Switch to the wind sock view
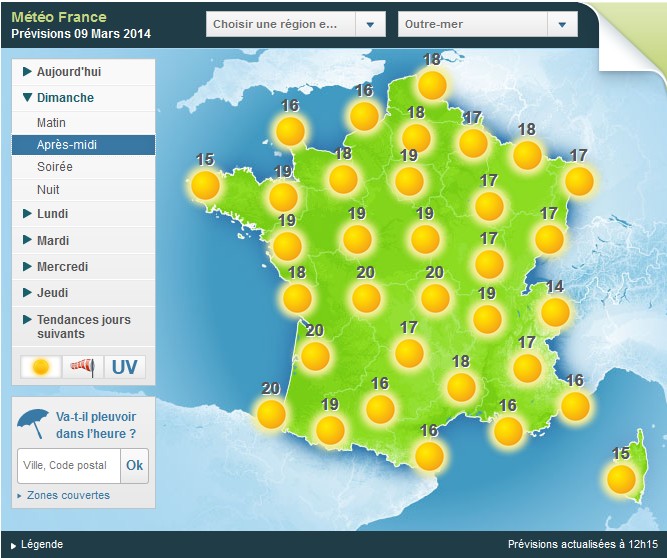Screen dimensions: 667x558 pyautogui.click(x=83, y=368)
